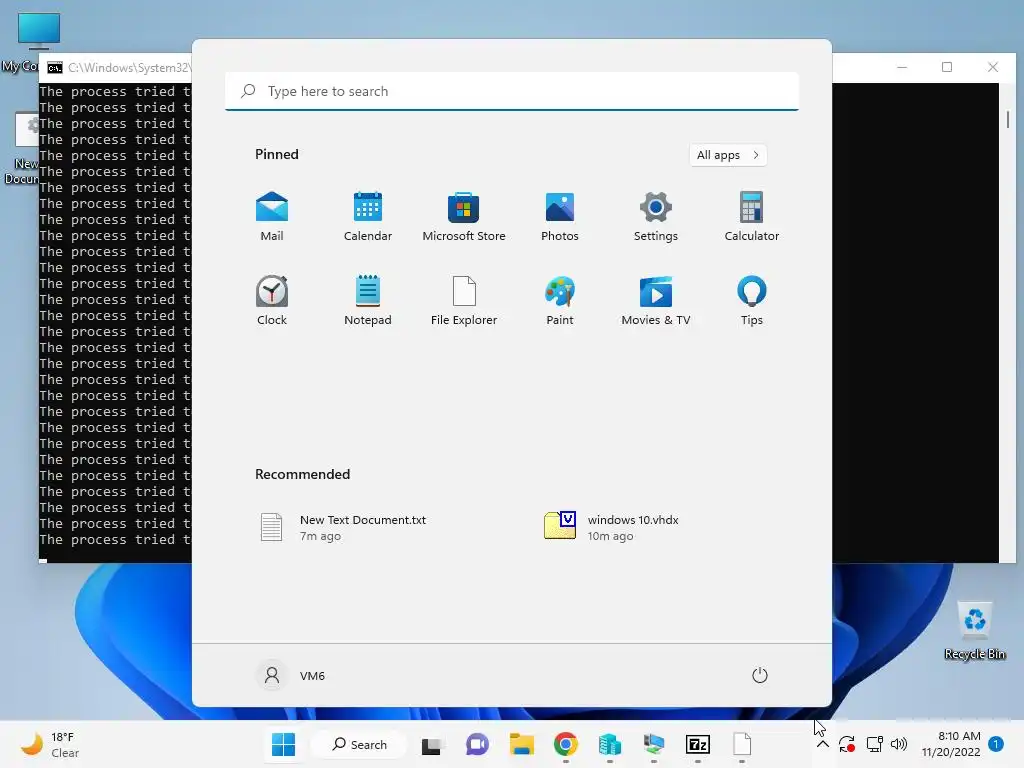The width and height of the screenshot is (1024, 768).
Task: Open Task View from the taskbar
Action: click(x=431, y=745)
